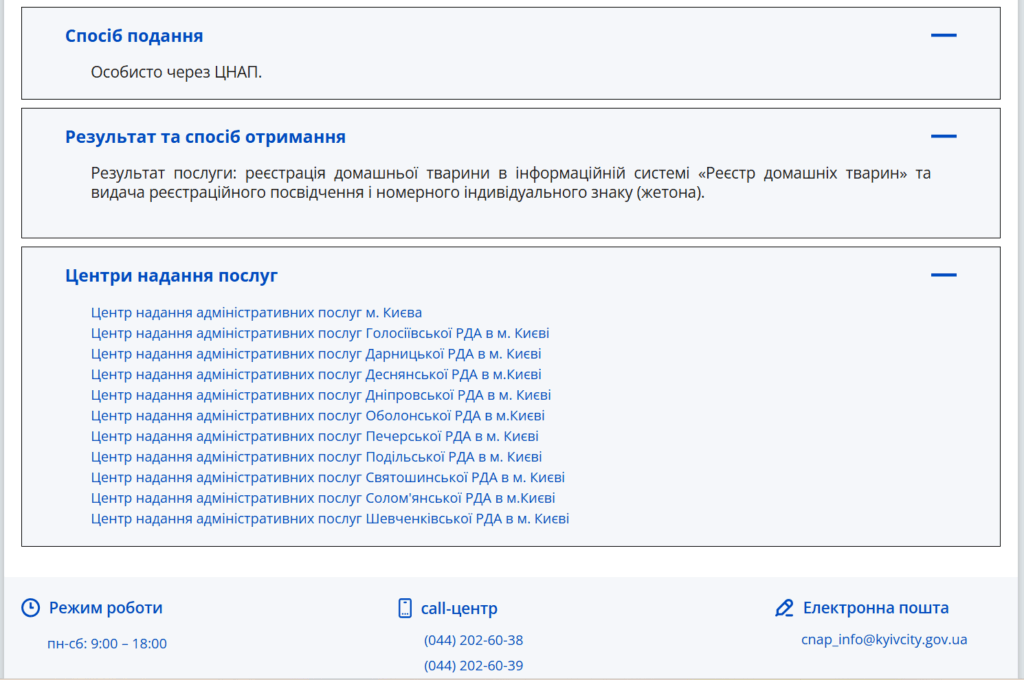Open the Солом'янської РДА center link
The image size is (1024, 680).
323,498
